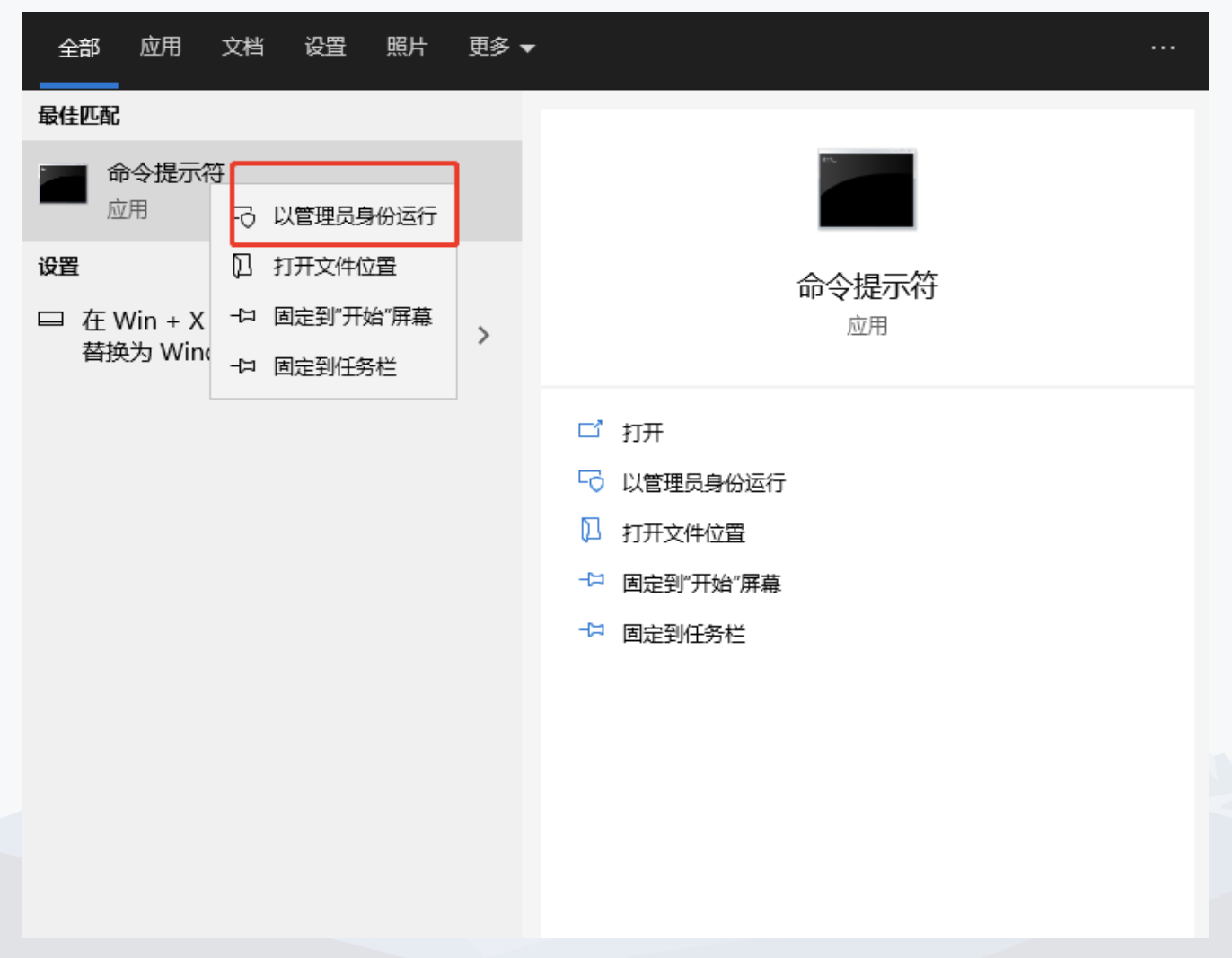Click the 命令提示符 icon in best match

[x=63, y=184]
